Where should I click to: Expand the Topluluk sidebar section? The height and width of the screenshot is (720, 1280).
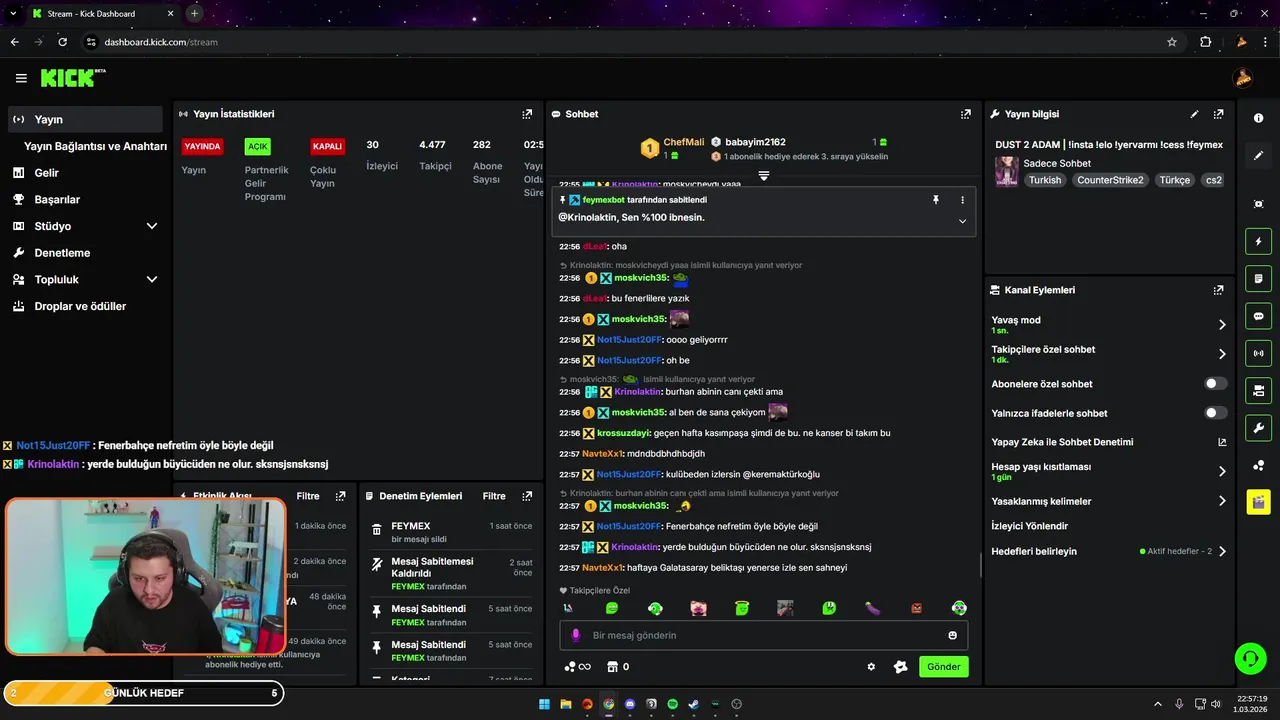point(152,280)
